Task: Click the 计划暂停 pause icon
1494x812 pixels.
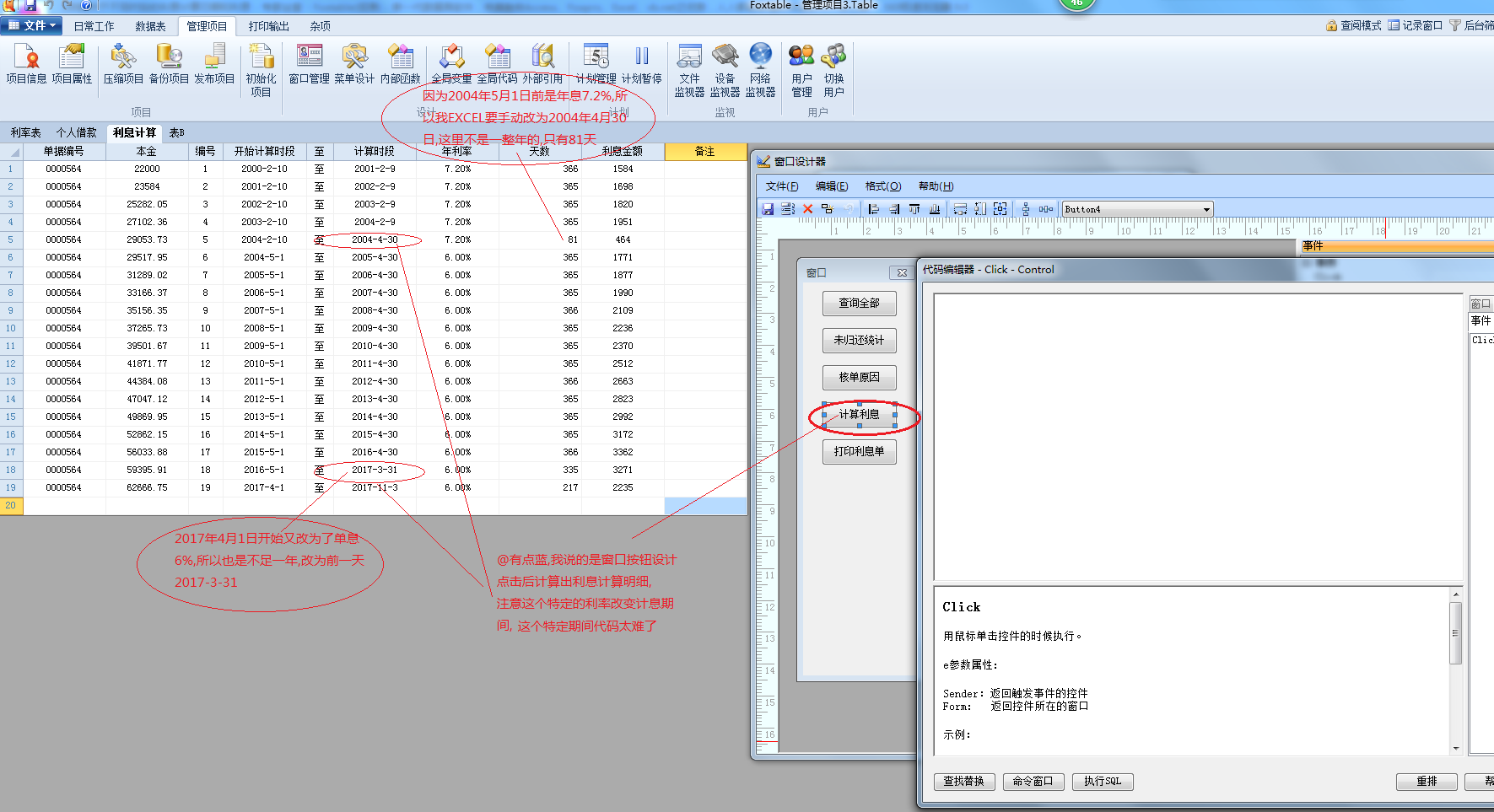Action: pos(641,64)
